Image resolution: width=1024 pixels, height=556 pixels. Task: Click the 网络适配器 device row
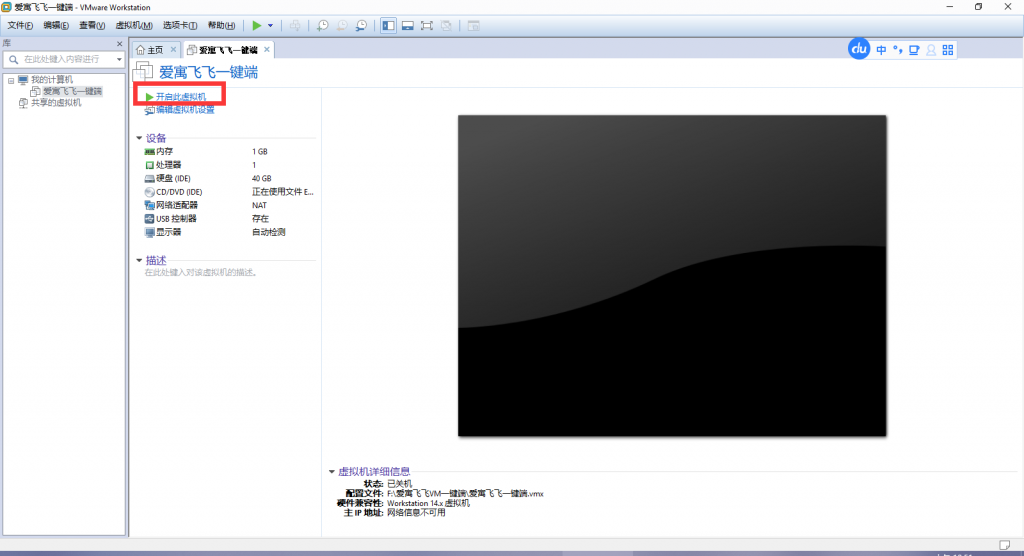229,205
